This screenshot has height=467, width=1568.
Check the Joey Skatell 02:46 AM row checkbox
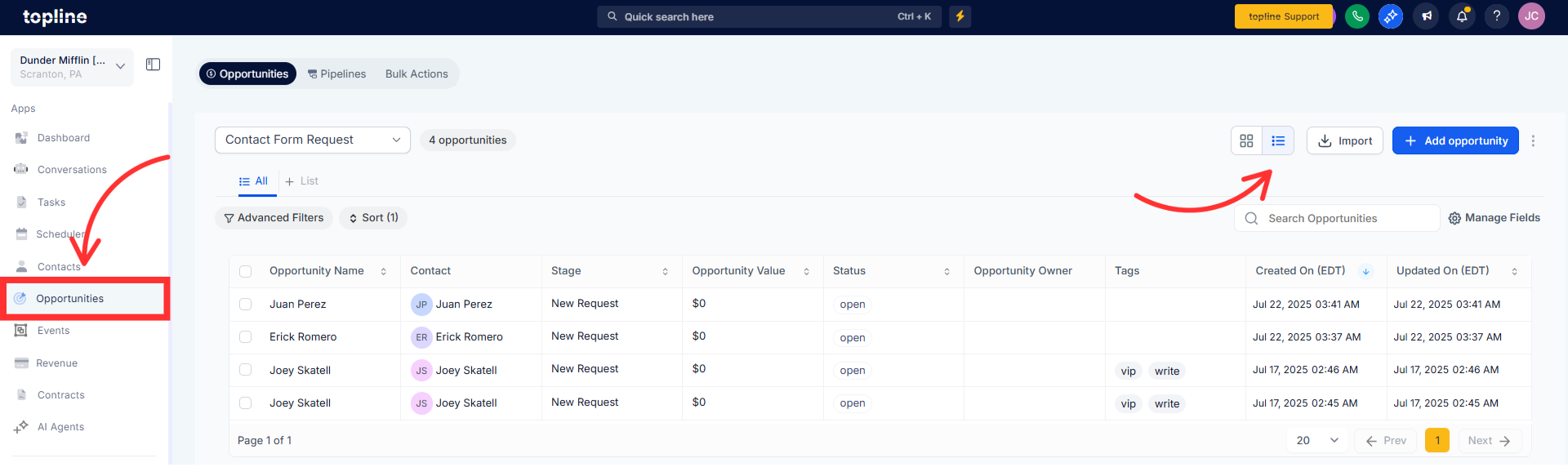point(245,370)
